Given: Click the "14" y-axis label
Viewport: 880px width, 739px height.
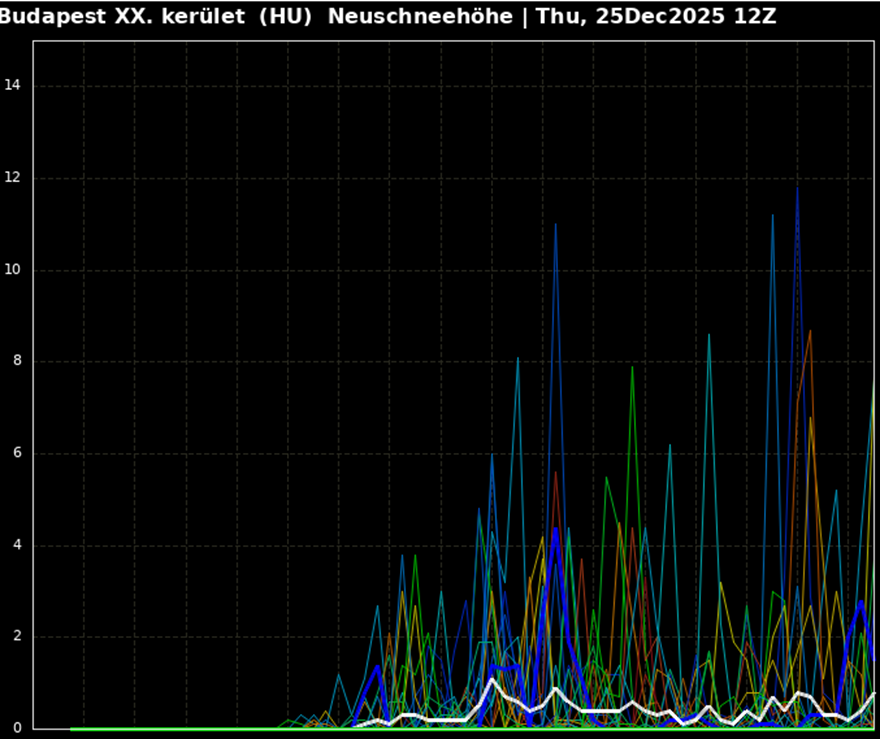Looking at the screenshot, I should click(x=13, y=86).
